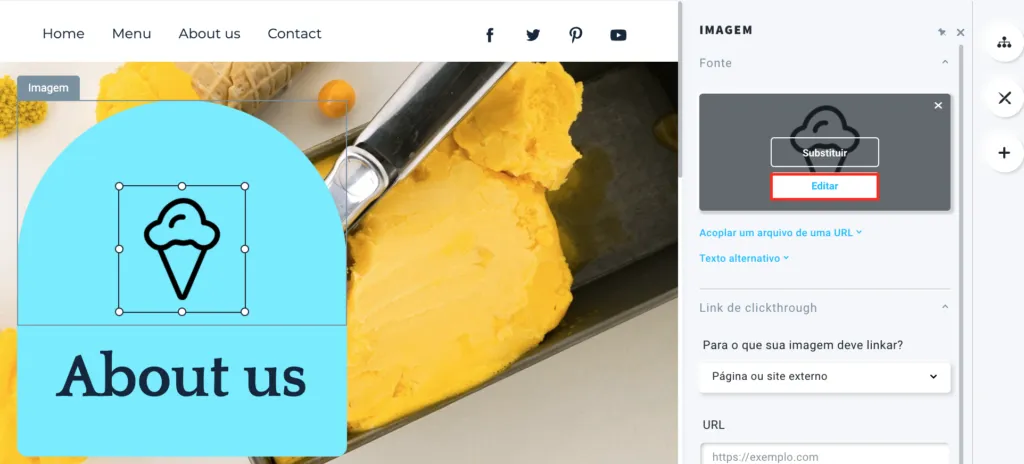Screen dimensions: 1024x464
Task: Open the Página ou site externo dropdown
Action: pos(825,376)
